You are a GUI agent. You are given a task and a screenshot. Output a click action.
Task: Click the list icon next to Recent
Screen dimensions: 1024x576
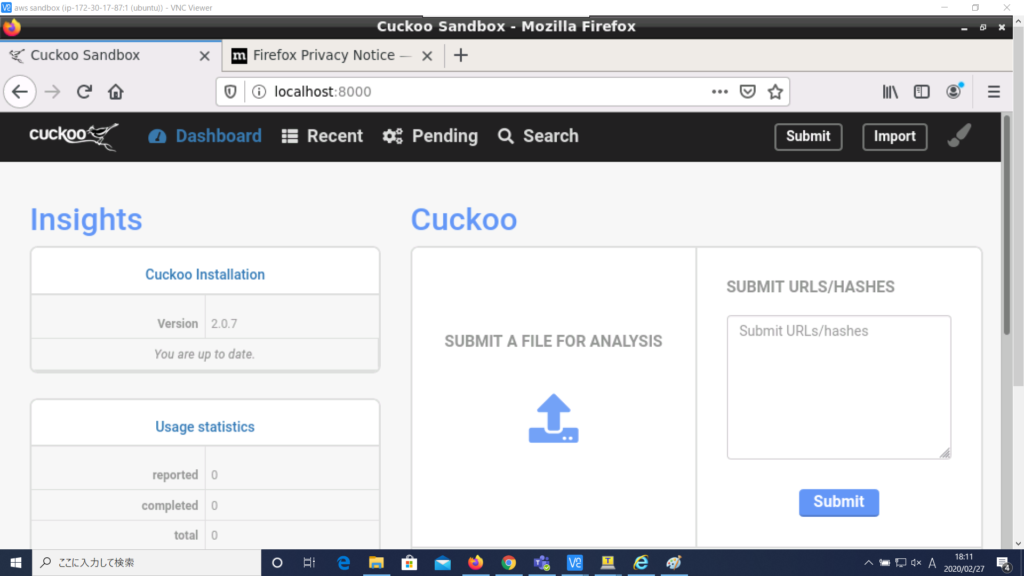click(x=289, y=136)
